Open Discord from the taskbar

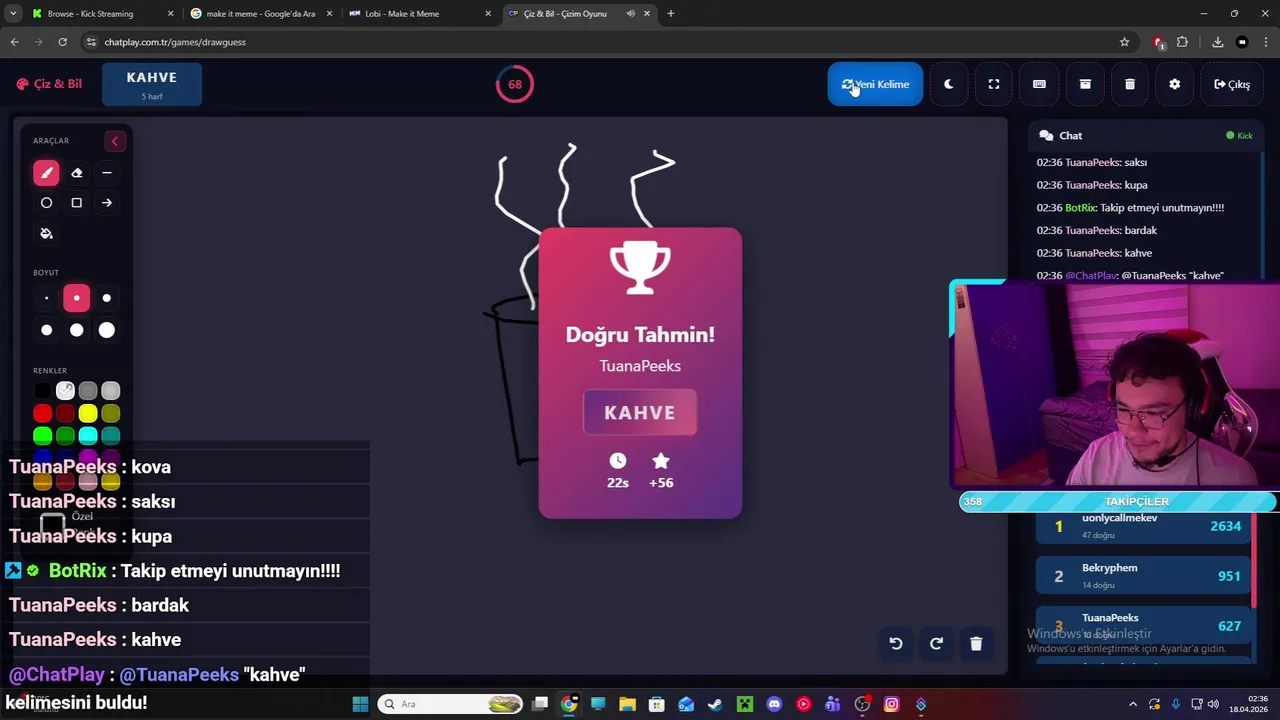pyautogui.click(x=774, y=704)
